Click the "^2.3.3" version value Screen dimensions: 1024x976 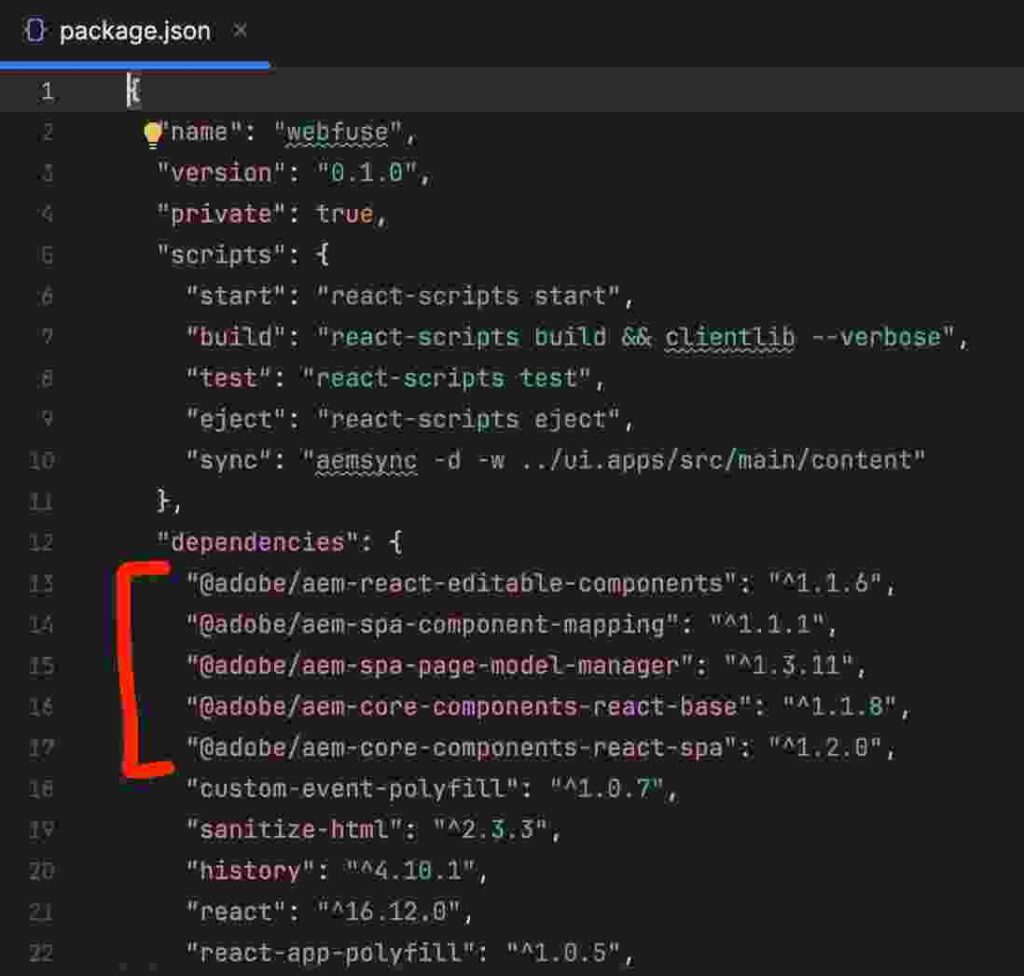490,830
